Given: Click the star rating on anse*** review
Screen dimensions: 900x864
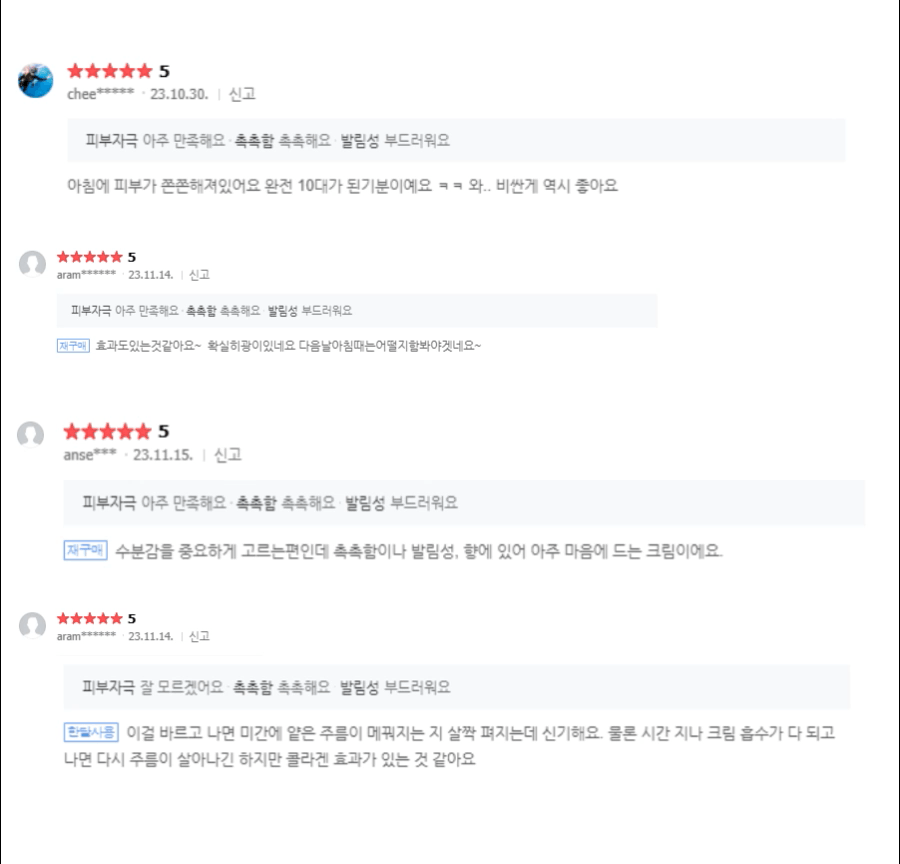Looking at the screenshot, I should [107, 432].
